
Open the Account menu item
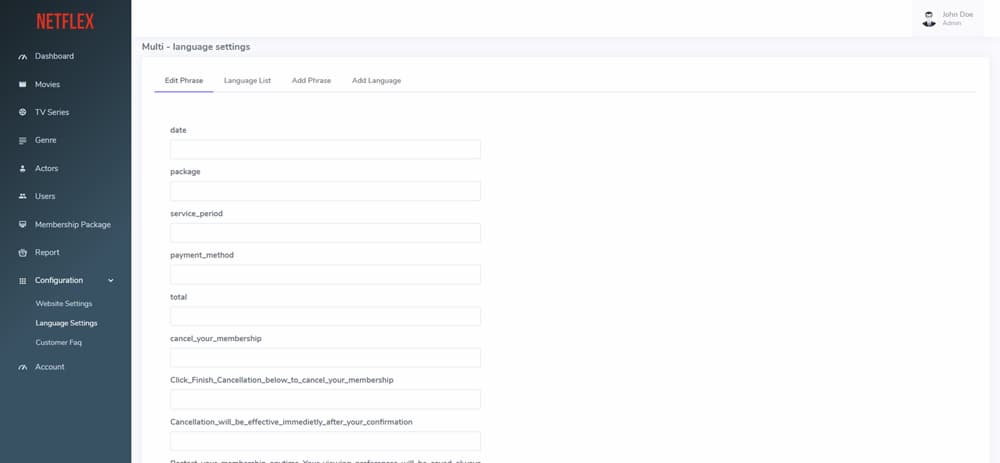coord(50,367)
